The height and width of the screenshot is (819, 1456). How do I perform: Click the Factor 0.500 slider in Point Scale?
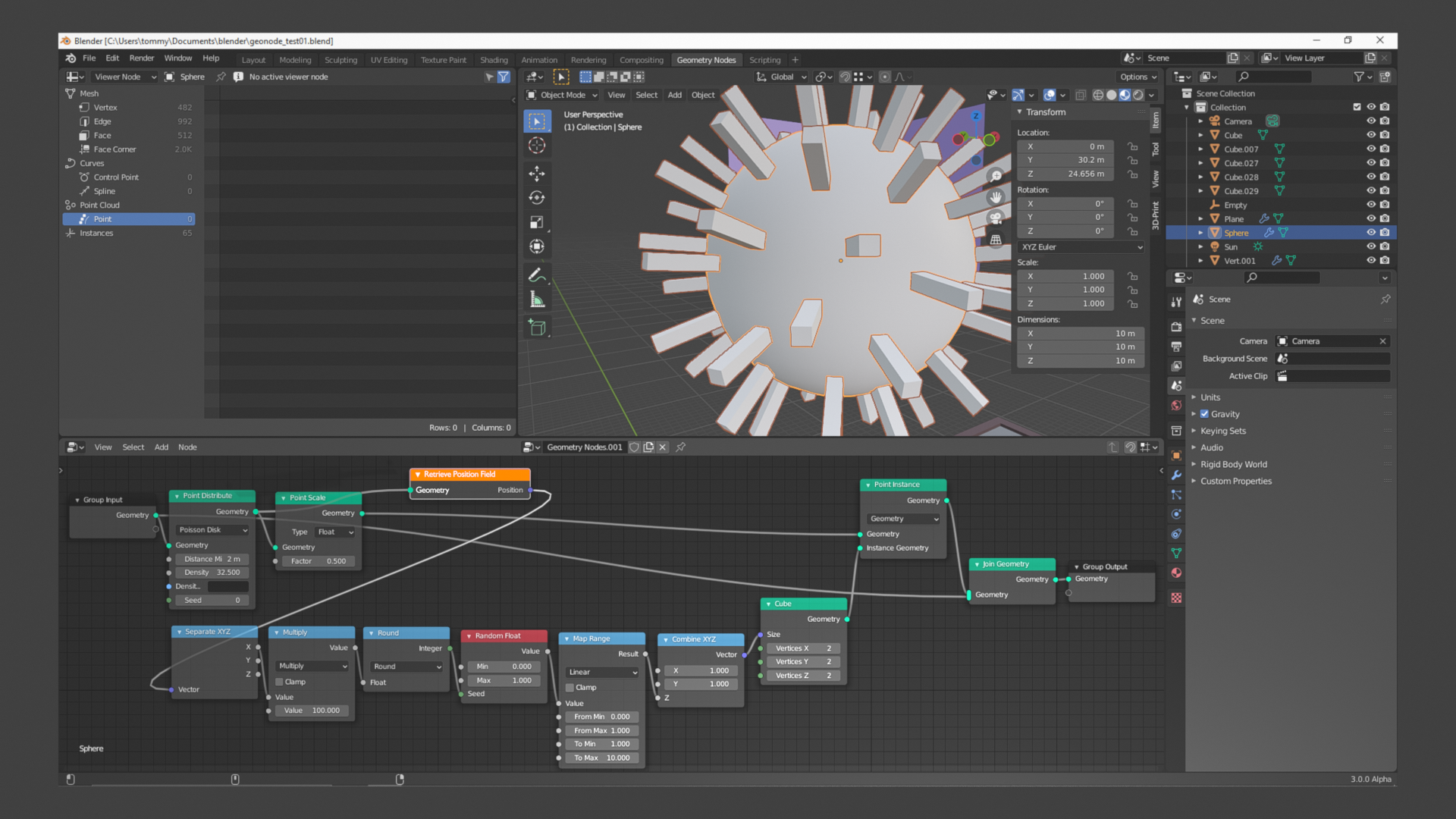(x=318, y=562)
